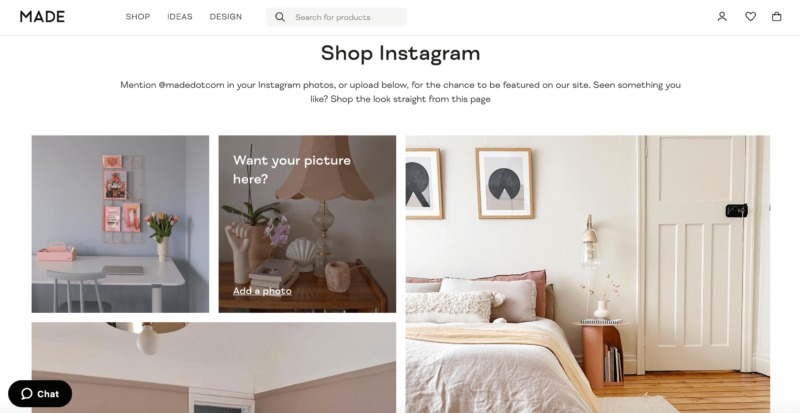Click the Add a photo link
The width and height of the screenshot is (800, 413).
pos(262,291)
